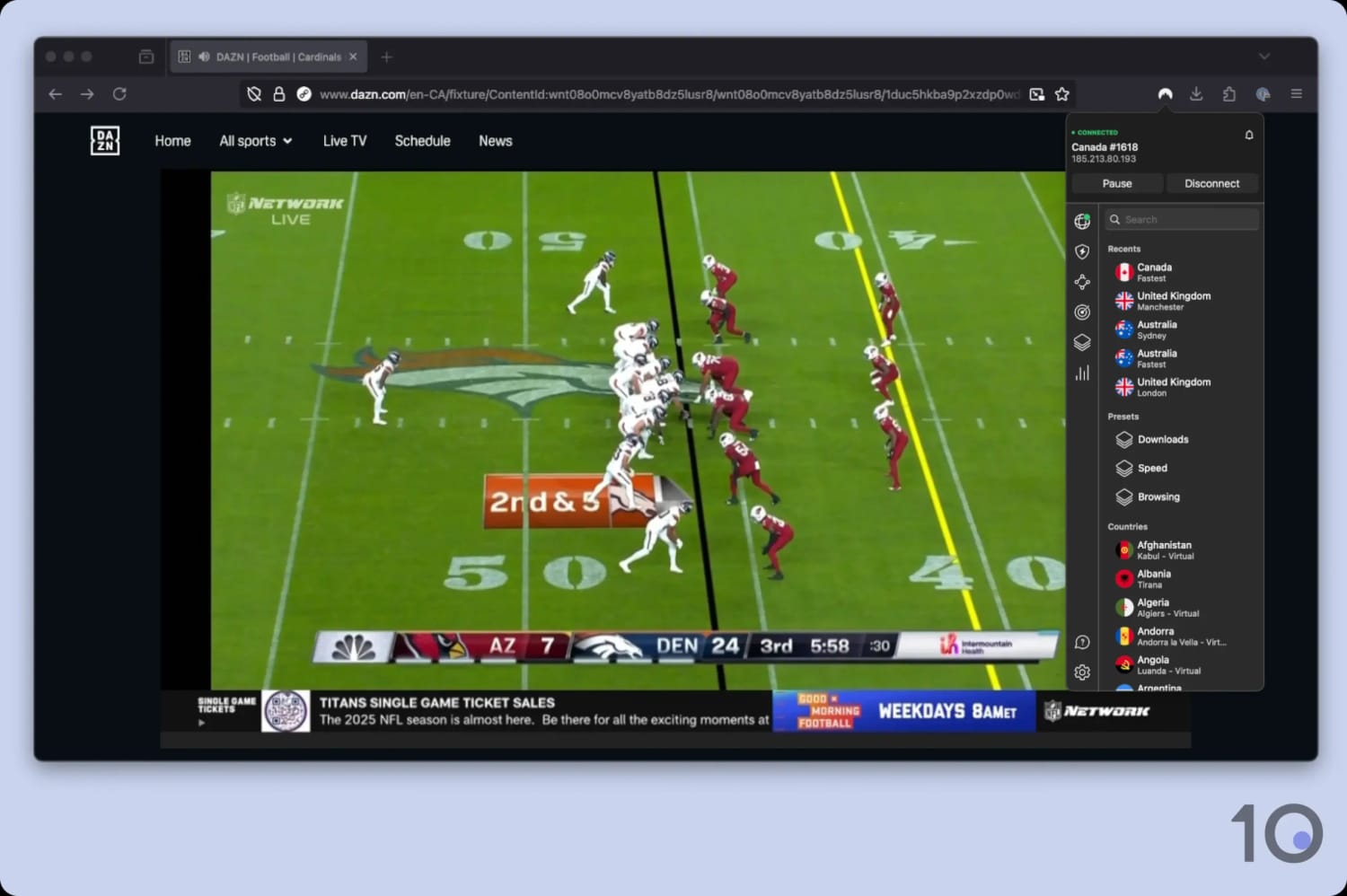Expand the All sports dropdown
The width and height of the screenshot is (1347, 896).
(x=256, y=141)
